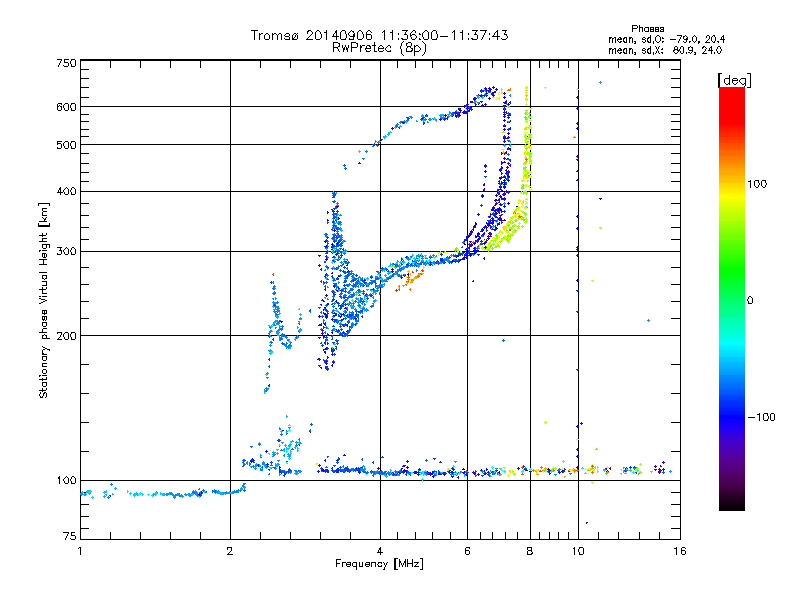Click the colorbar '-100' tick label

pyautogui.click(x=761, y=417)
